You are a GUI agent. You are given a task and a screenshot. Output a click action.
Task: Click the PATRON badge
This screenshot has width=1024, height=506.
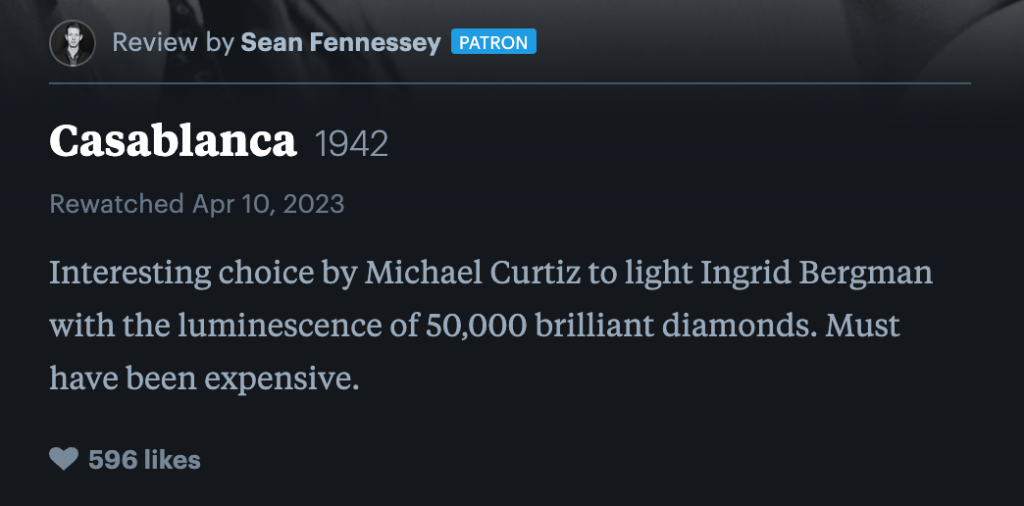[494, 42]
